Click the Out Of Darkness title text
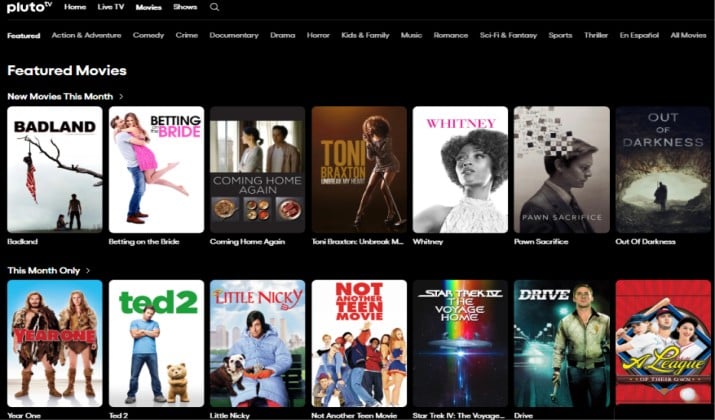715x420 pixels. 645,242
